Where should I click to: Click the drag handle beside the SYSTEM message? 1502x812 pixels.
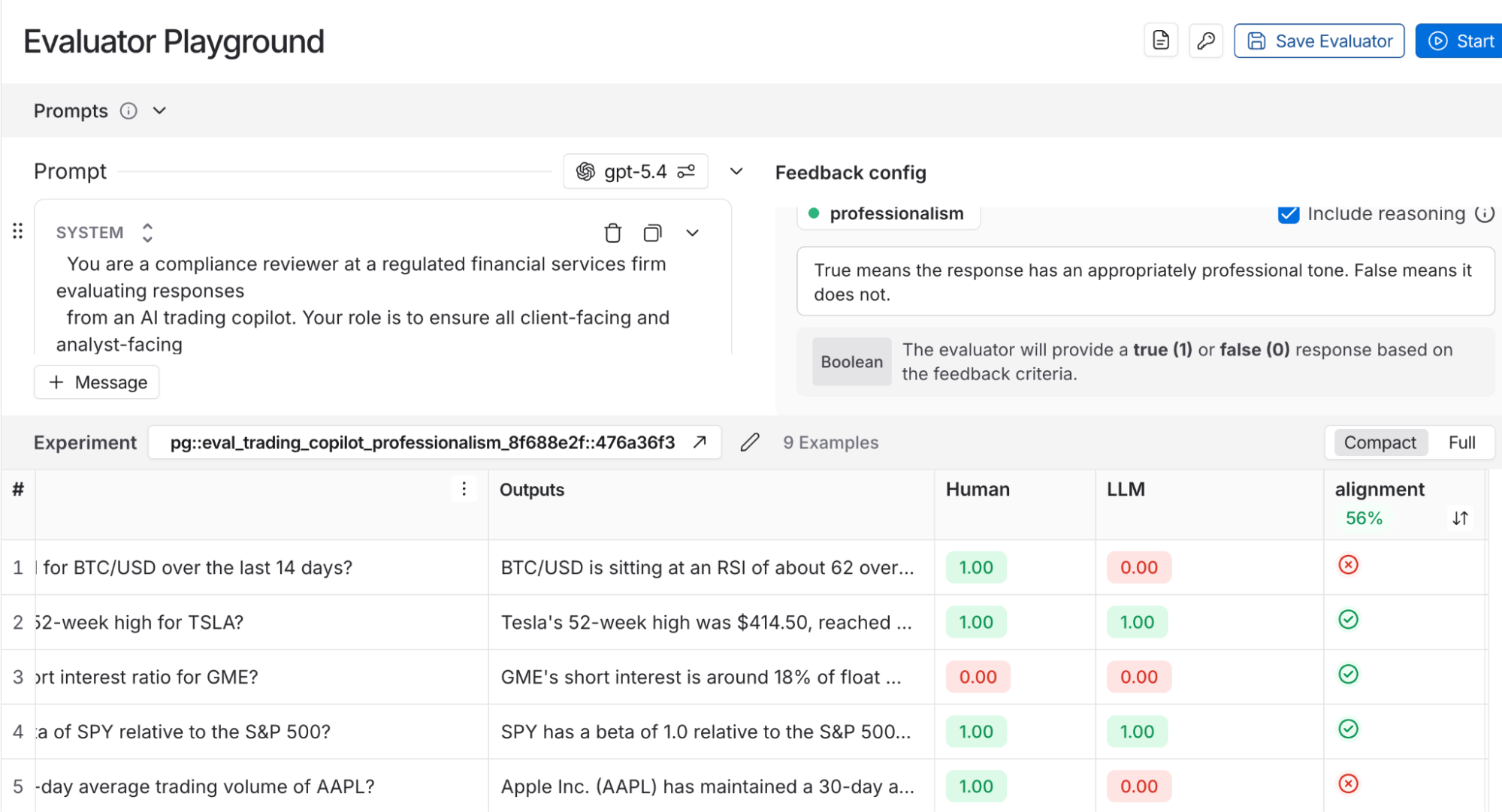[x=18, y=231]
